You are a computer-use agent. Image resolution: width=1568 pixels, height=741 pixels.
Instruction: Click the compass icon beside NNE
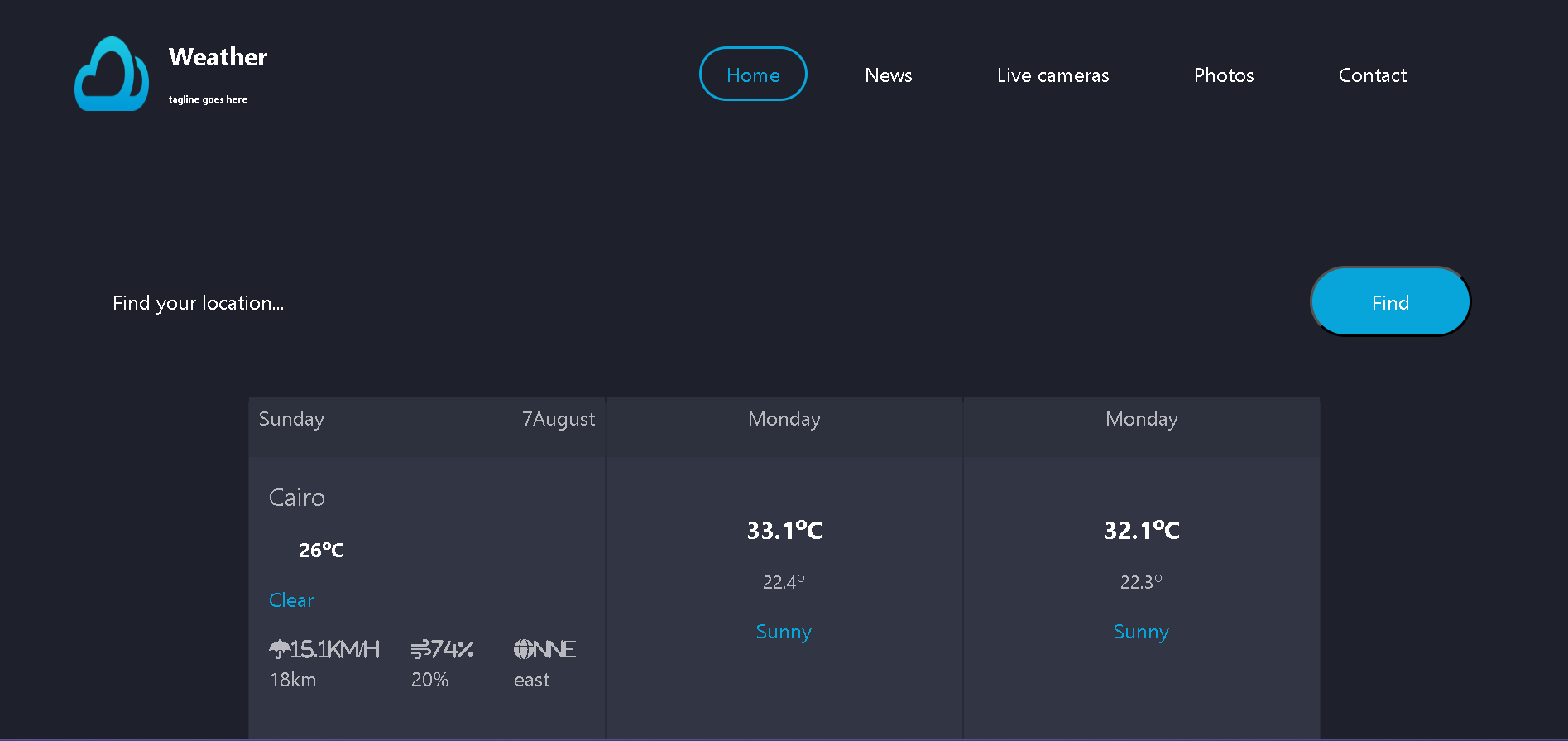(524, 649)
